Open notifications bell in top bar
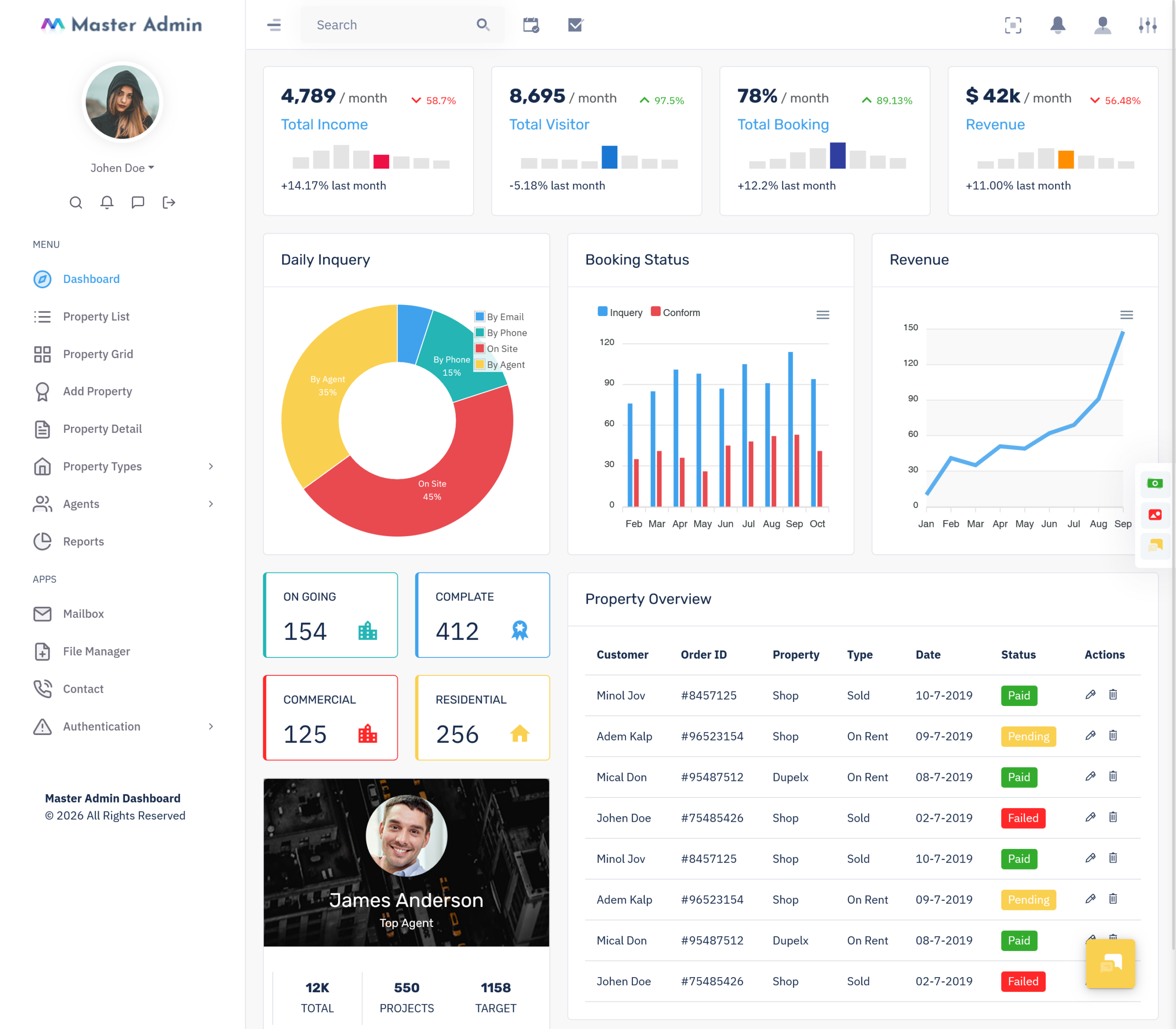 1057,25
